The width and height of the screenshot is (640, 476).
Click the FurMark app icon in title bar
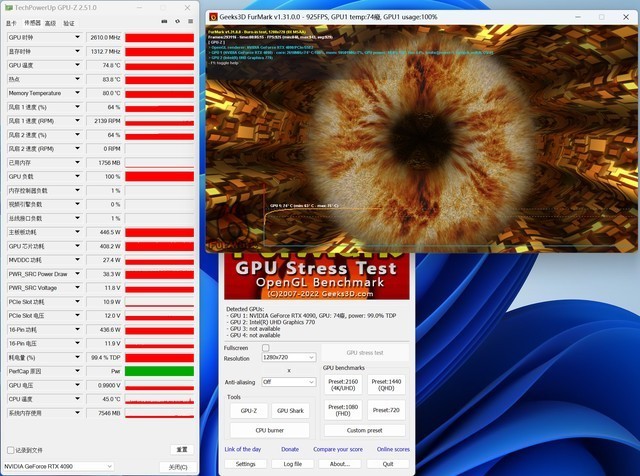tap(213, 16)
